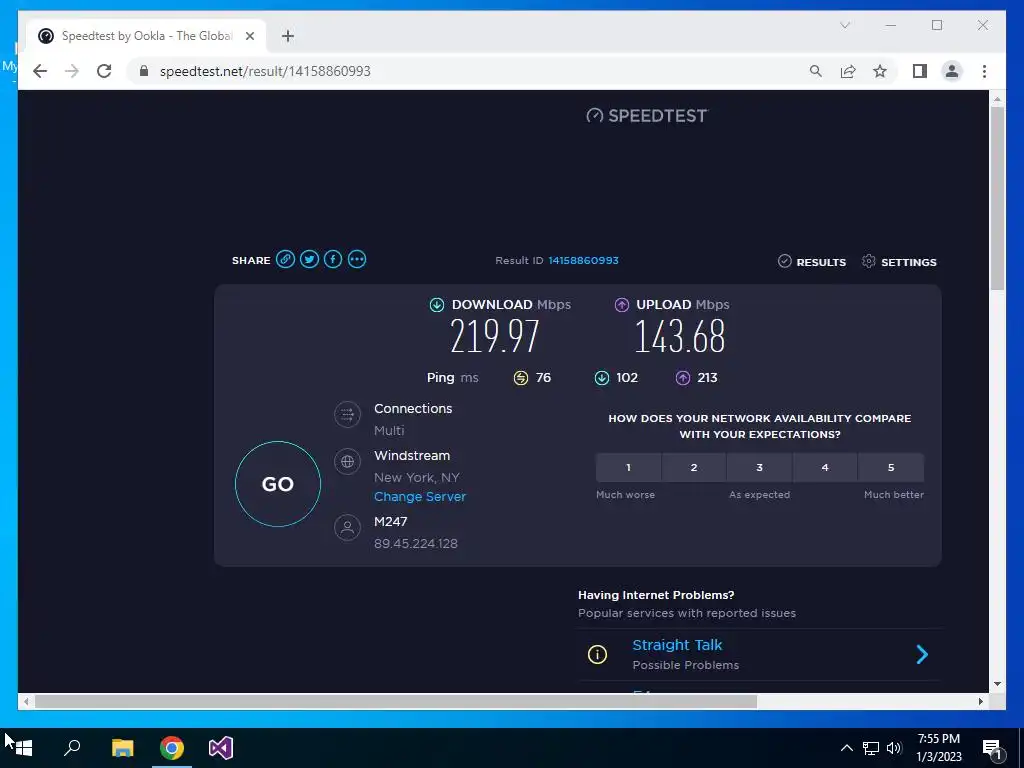Open Speedtest Settings
The width and height of the screenshot is (1024, 768).
899,262
